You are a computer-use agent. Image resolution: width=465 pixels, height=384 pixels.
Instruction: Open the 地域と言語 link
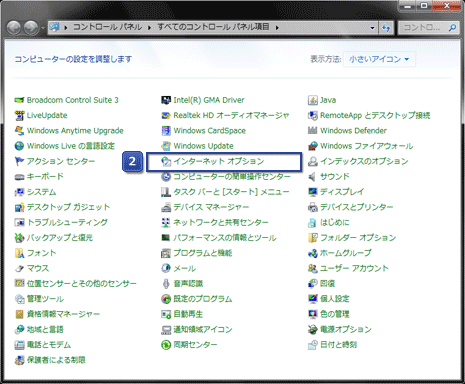(45, 330)
